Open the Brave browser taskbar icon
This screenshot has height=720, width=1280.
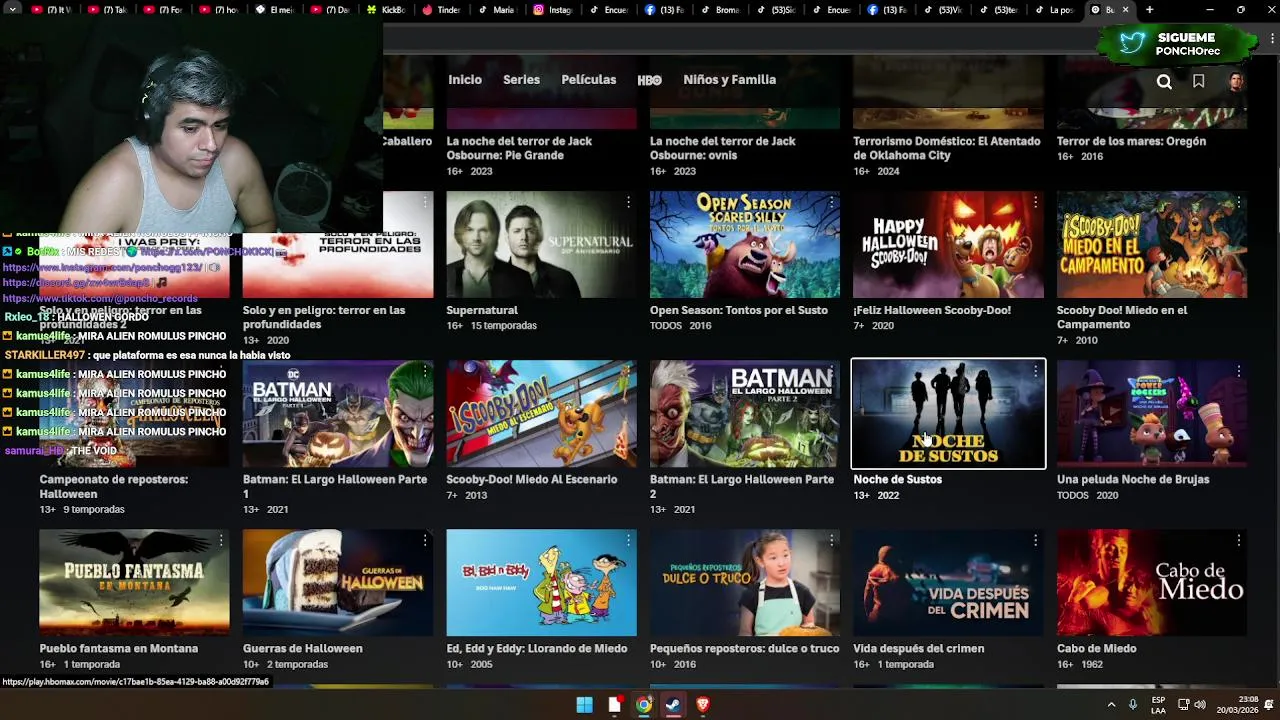pyautogui.click(x=703, y=705)
